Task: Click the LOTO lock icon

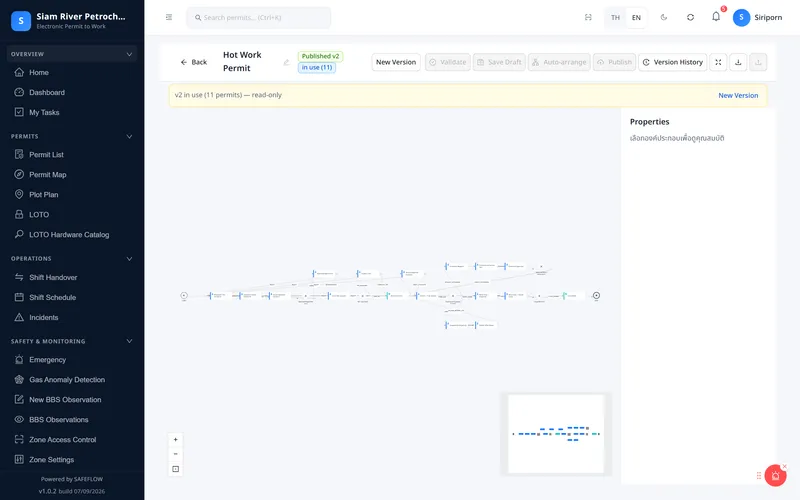Action: click(x=19, y=214)
